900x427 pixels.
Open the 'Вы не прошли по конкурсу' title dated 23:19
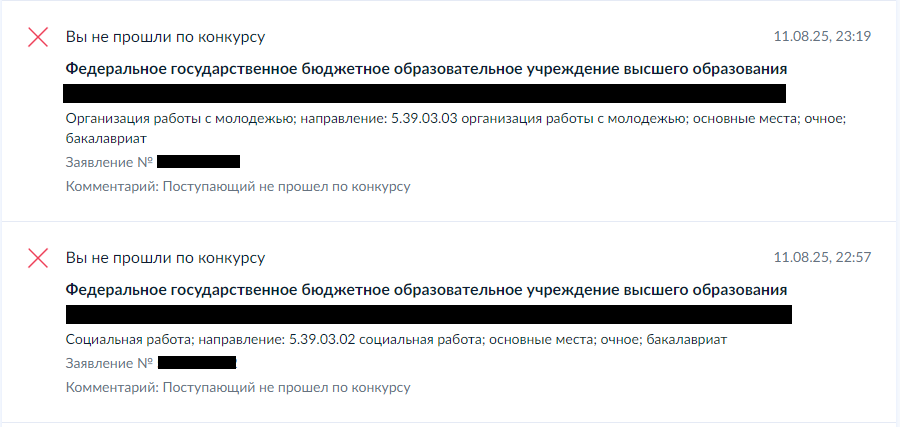(165, 37)
